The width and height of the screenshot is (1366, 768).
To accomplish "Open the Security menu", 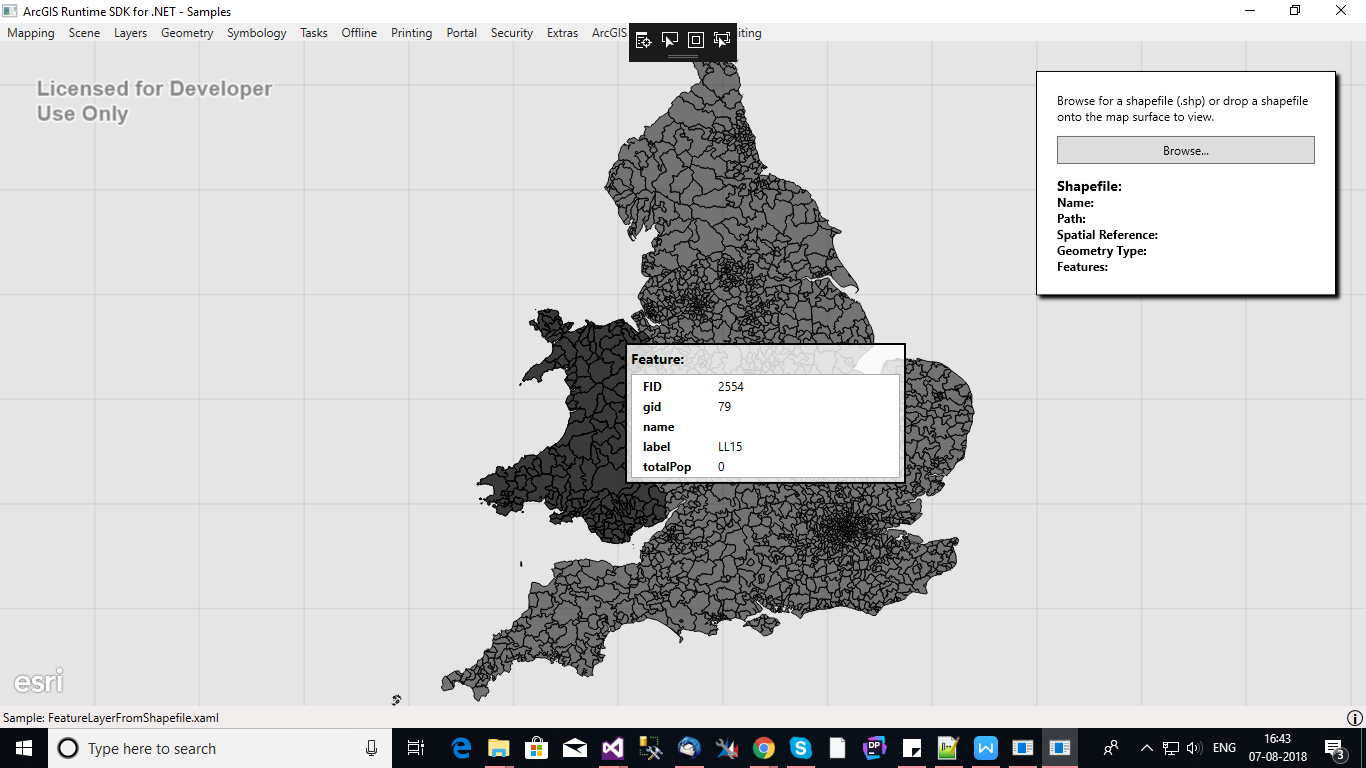I will coord(512,33).
